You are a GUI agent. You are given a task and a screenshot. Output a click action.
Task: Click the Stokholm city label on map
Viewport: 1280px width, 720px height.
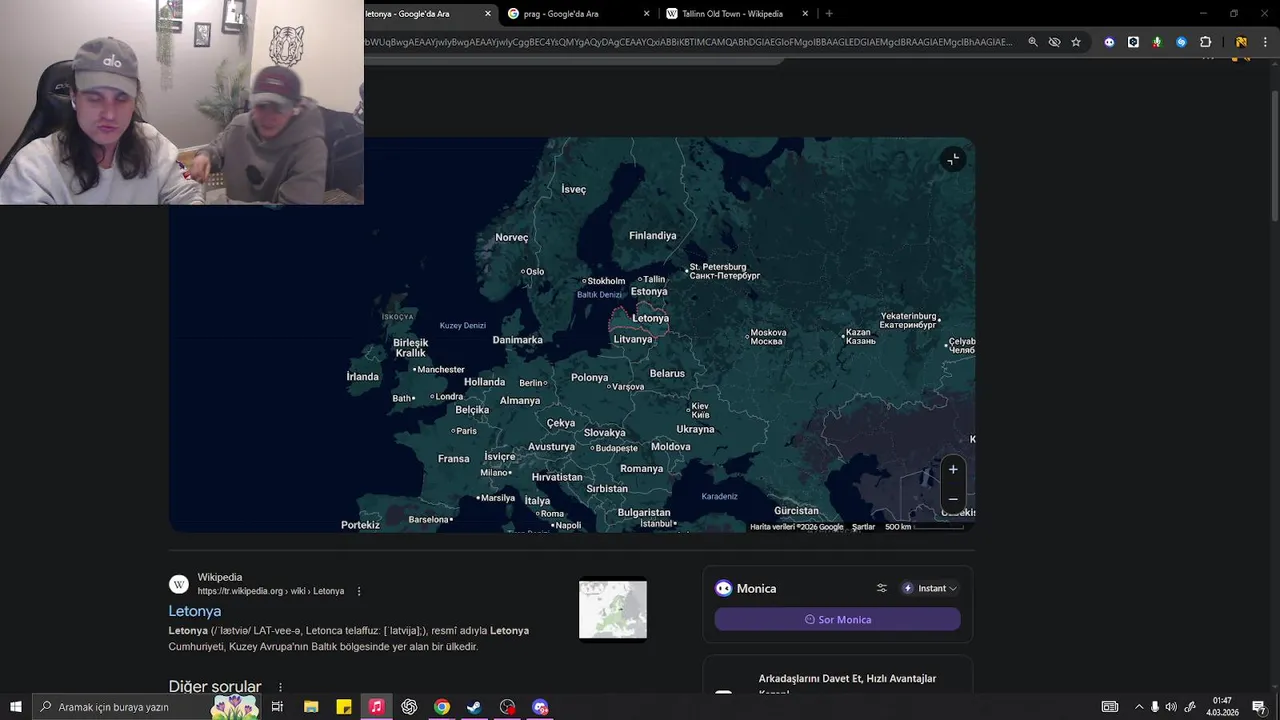pos(606,281)
